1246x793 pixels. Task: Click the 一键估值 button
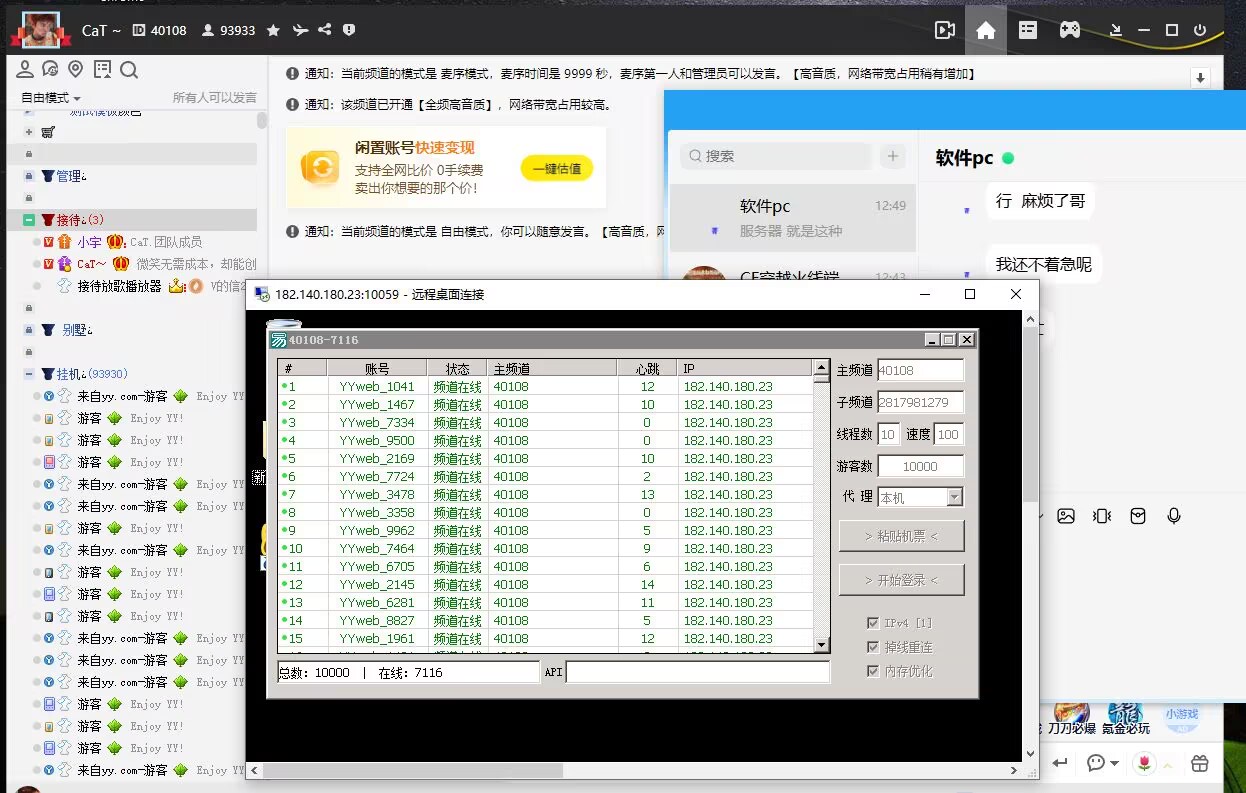point(557,169)
